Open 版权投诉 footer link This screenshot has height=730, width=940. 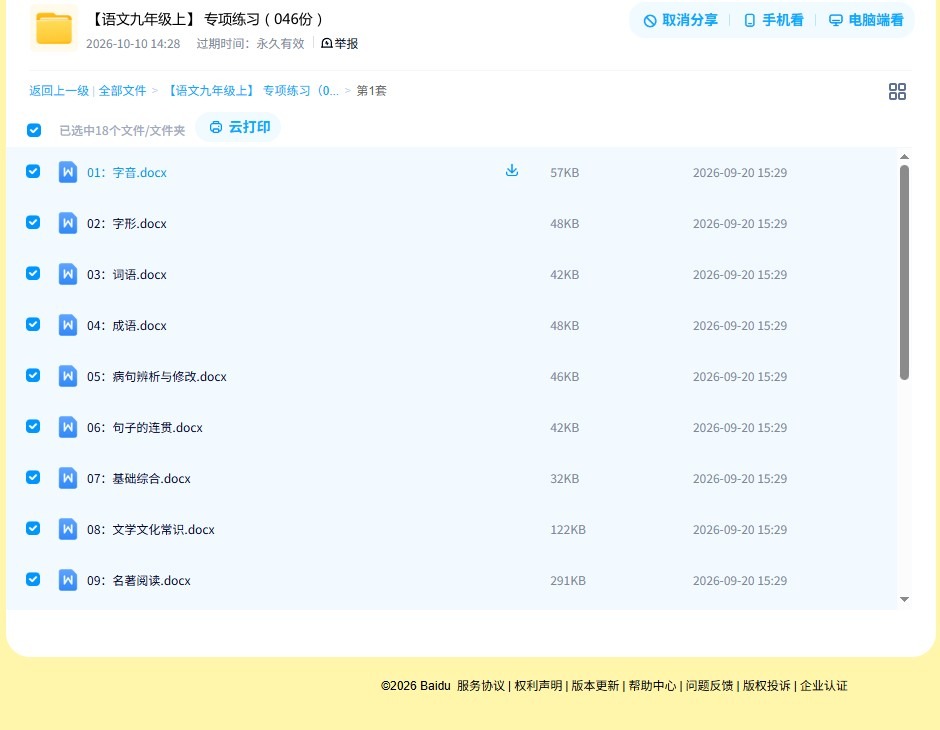[x=767, y=686]
